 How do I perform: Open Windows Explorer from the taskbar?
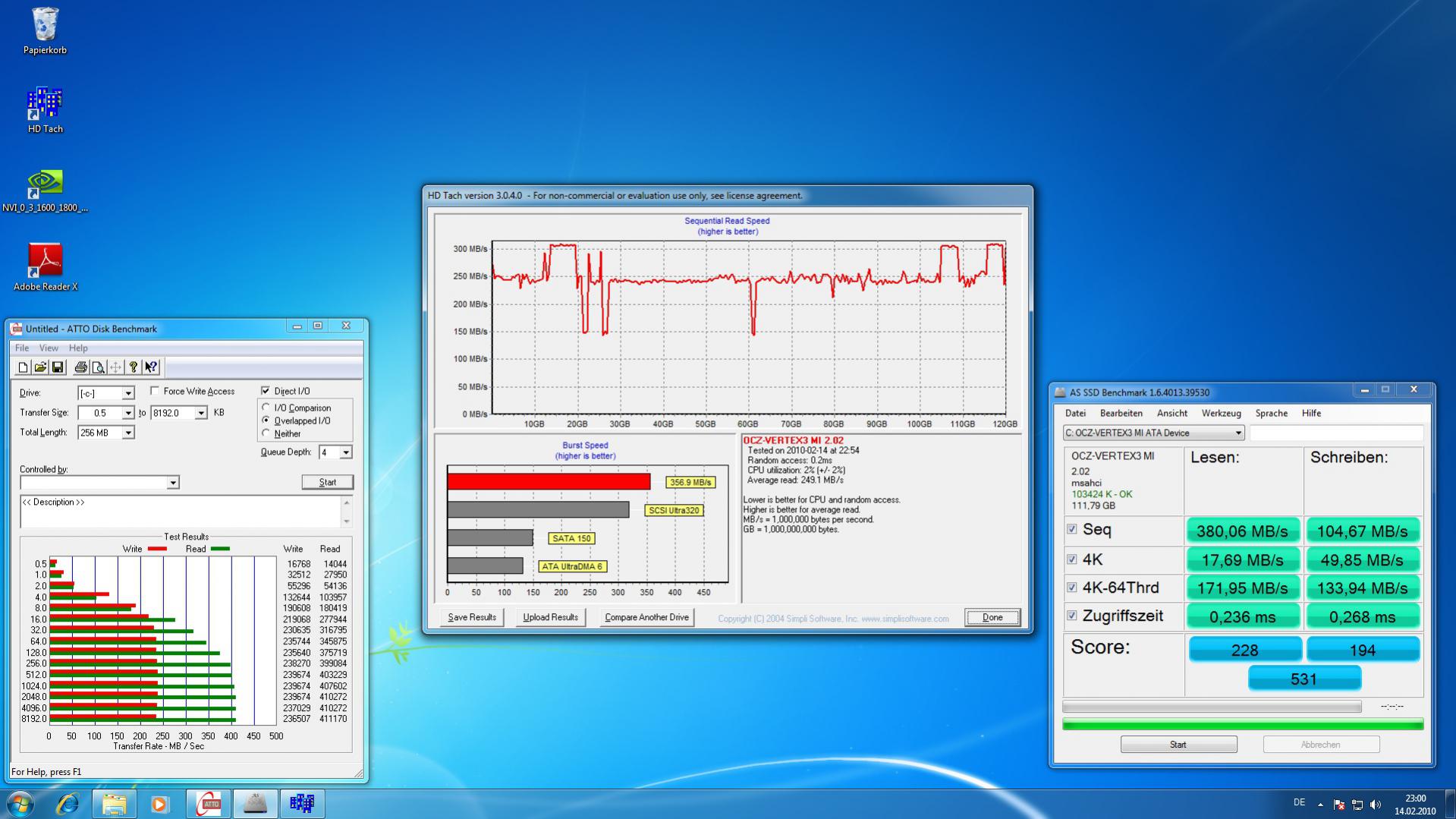click(114, 803)
